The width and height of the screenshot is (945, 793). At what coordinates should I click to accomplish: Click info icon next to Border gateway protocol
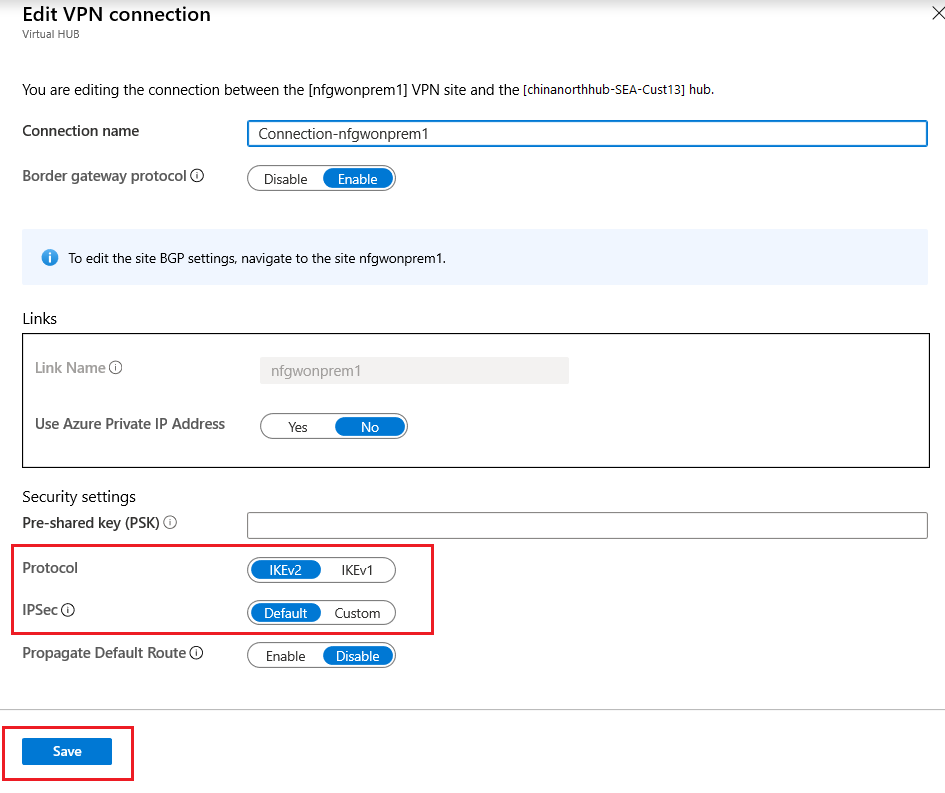tap(197, 176)
